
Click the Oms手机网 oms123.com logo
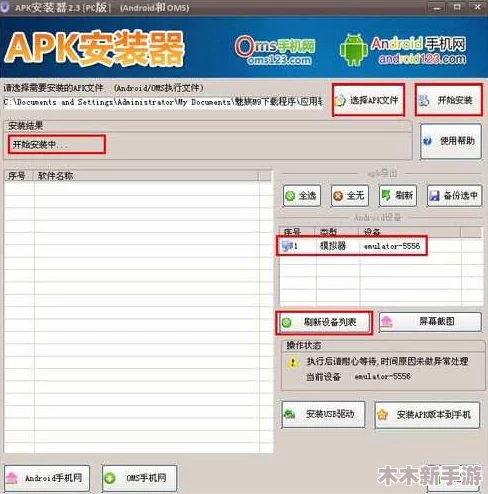point(275,50)
